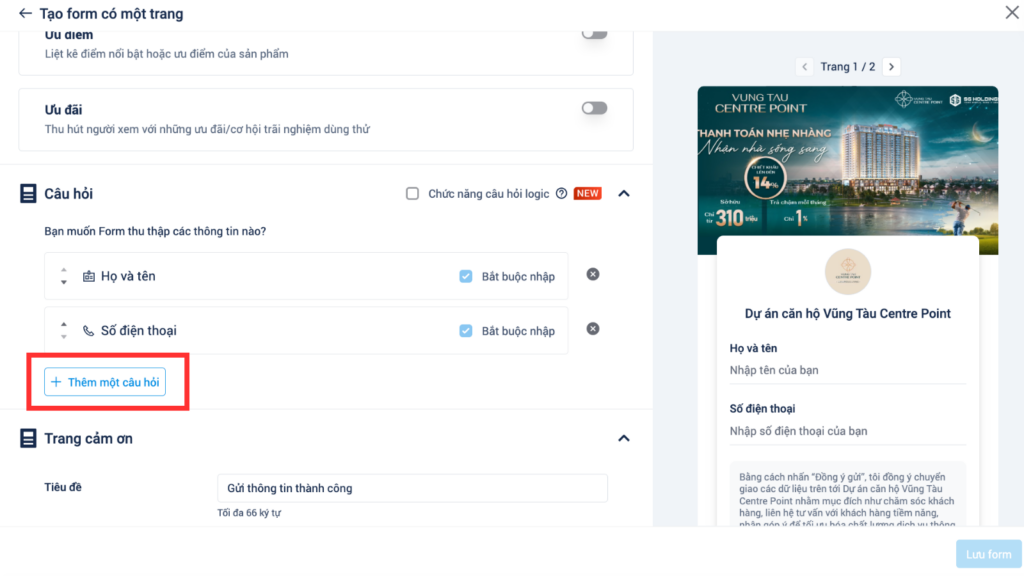Click the Câu hỏi section icon
The height and width of the screenshot is (576, 1024).
coord(27,193)
